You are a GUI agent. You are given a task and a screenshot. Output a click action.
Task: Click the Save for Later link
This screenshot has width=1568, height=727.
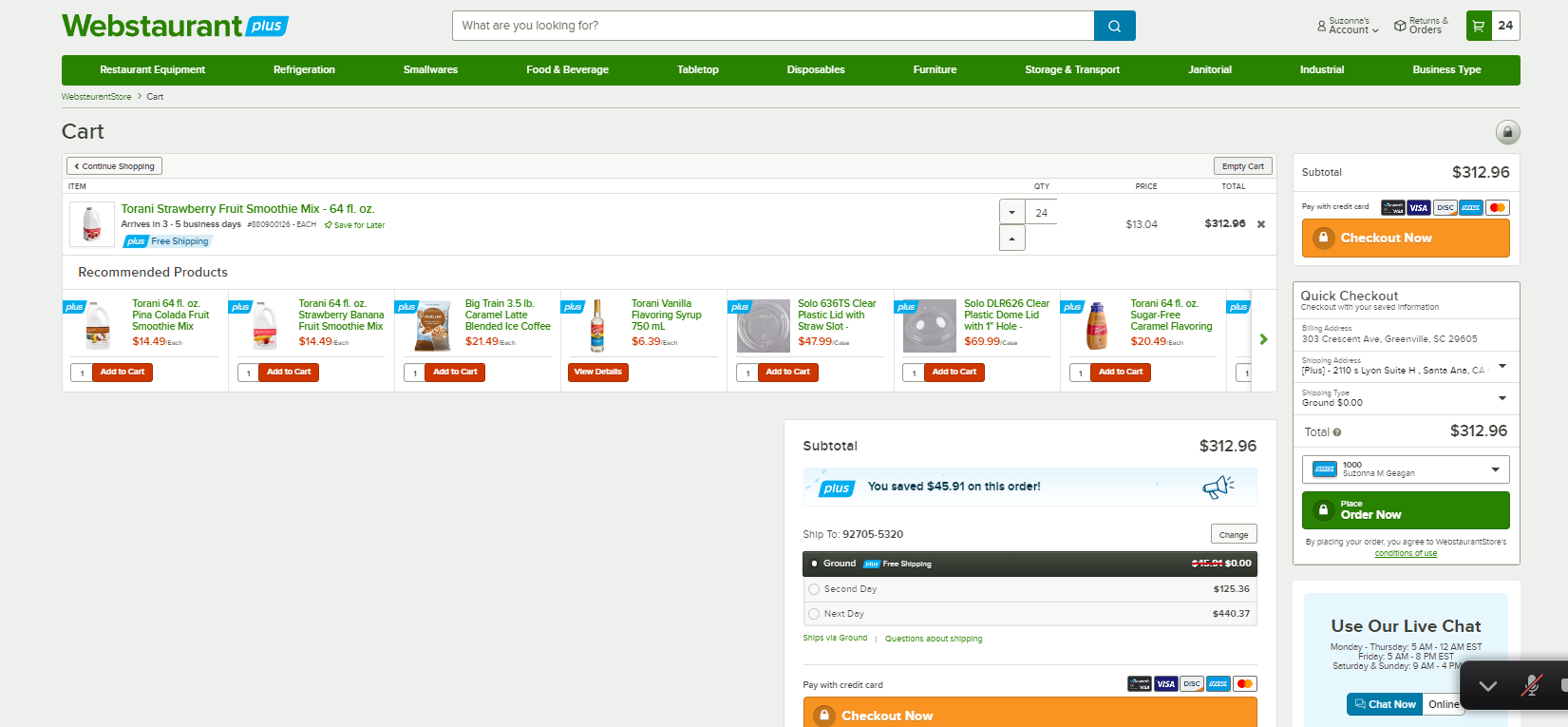click(359, 225)
